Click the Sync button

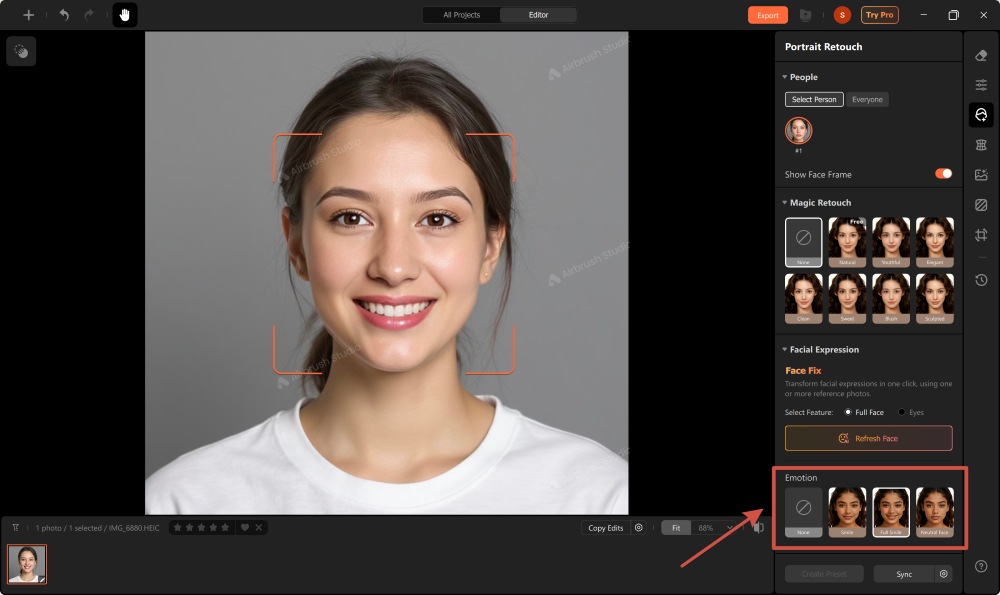[904, 574]
